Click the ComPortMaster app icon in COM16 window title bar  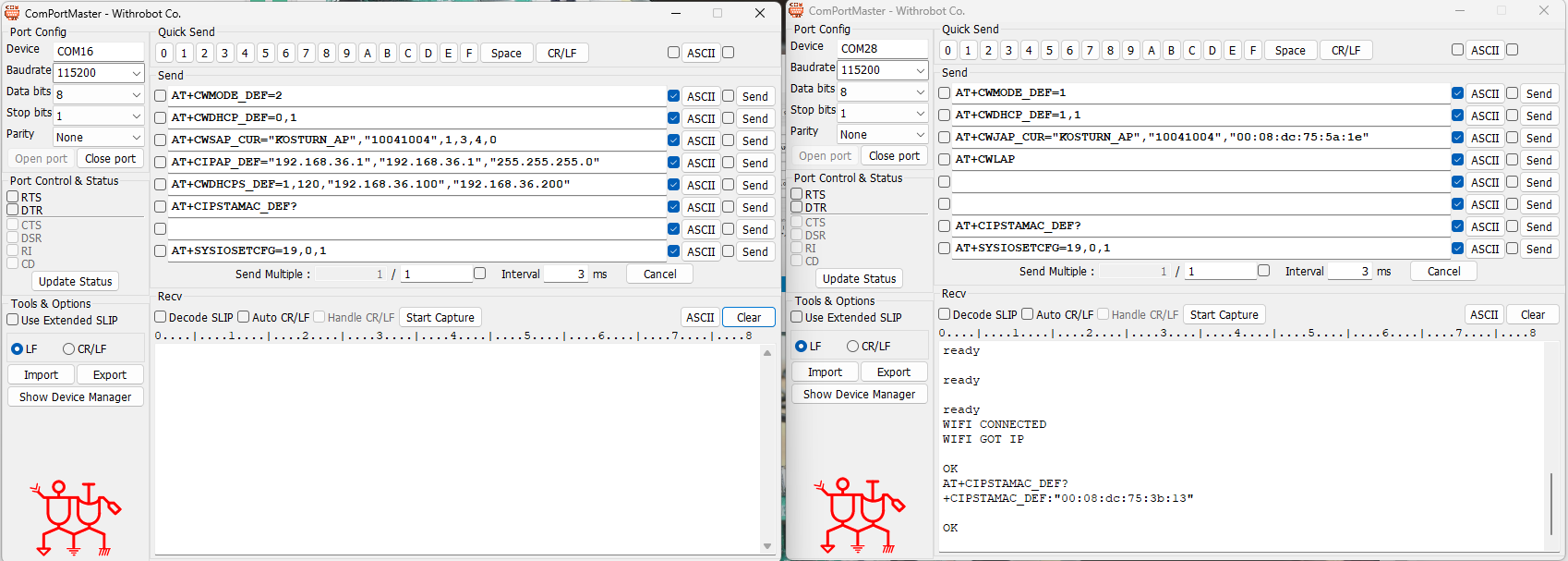point(12,13)
